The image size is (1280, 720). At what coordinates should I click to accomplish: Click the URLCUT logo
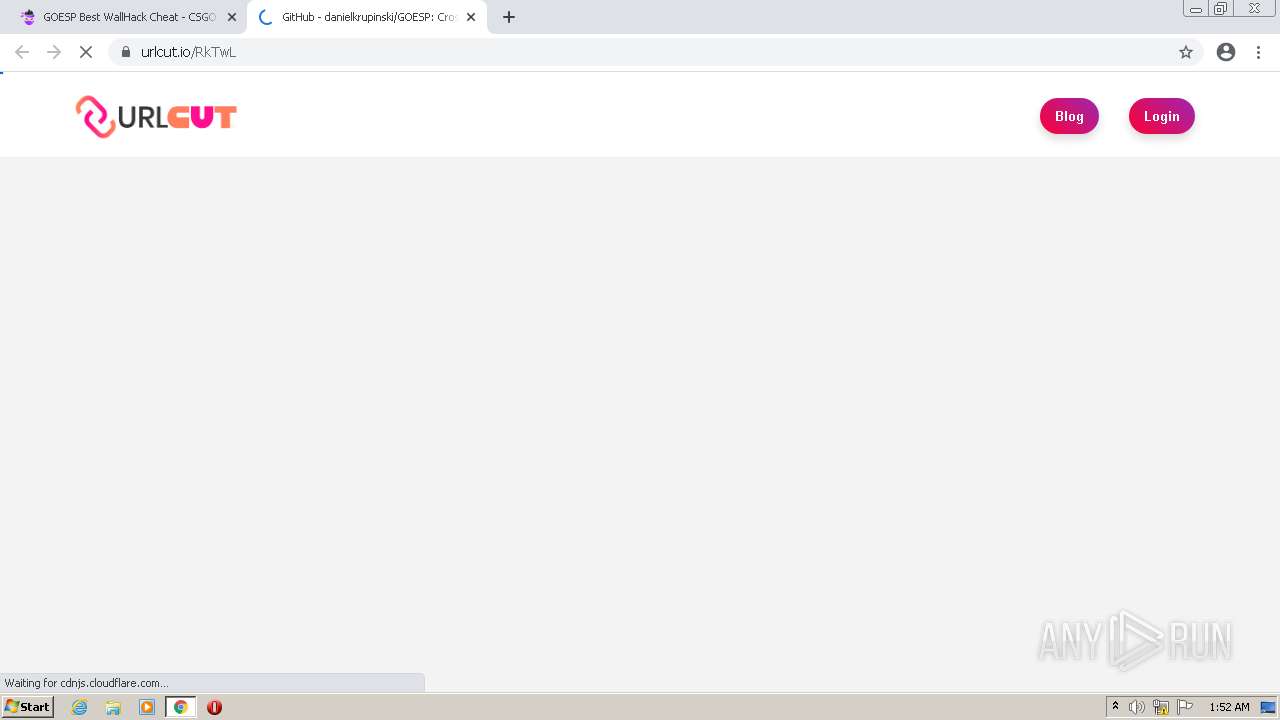pos(156,117)
